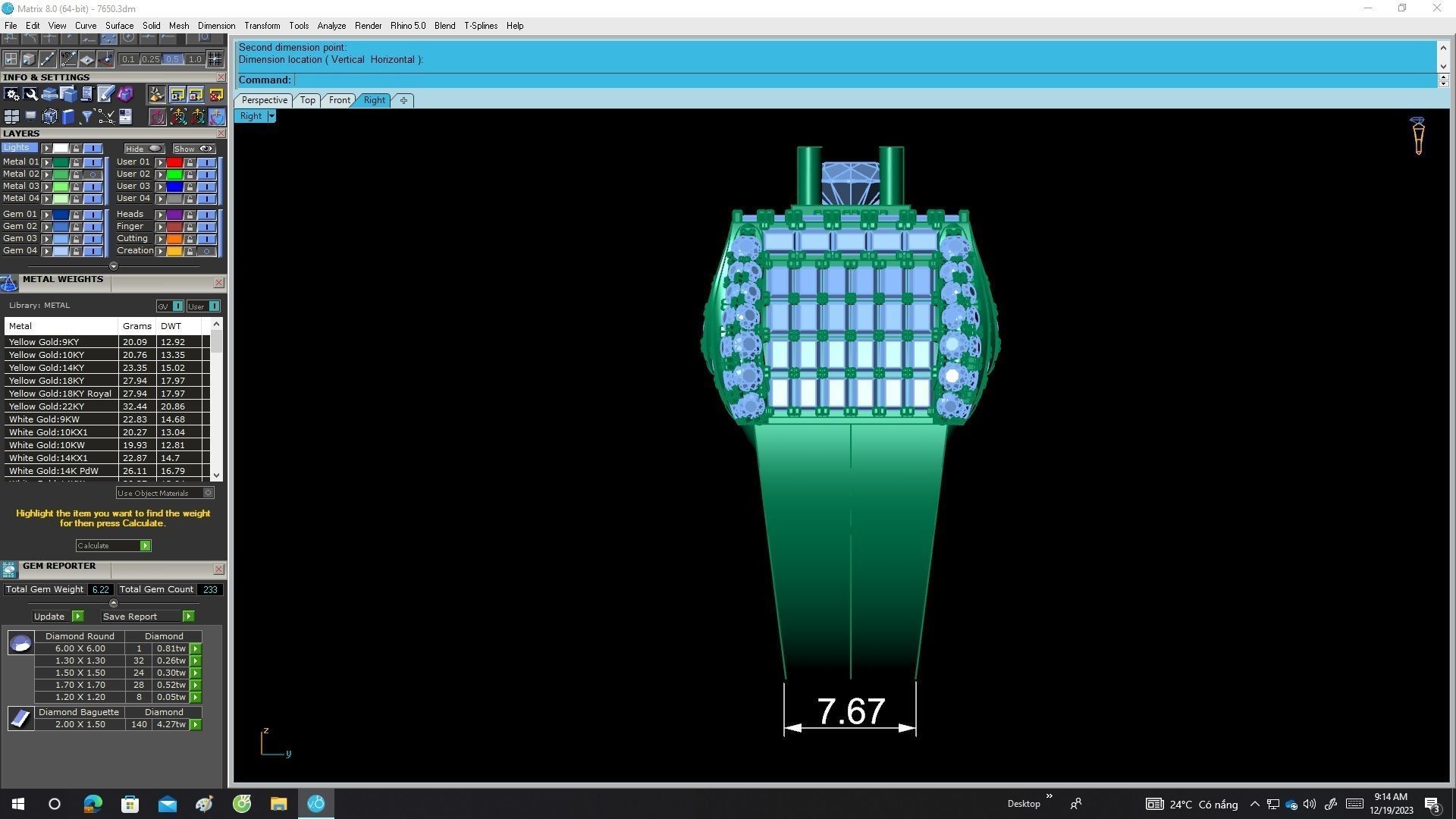Open the Matrix app on the Windows taskbar

pyautogui.click(x=316, y=804)
